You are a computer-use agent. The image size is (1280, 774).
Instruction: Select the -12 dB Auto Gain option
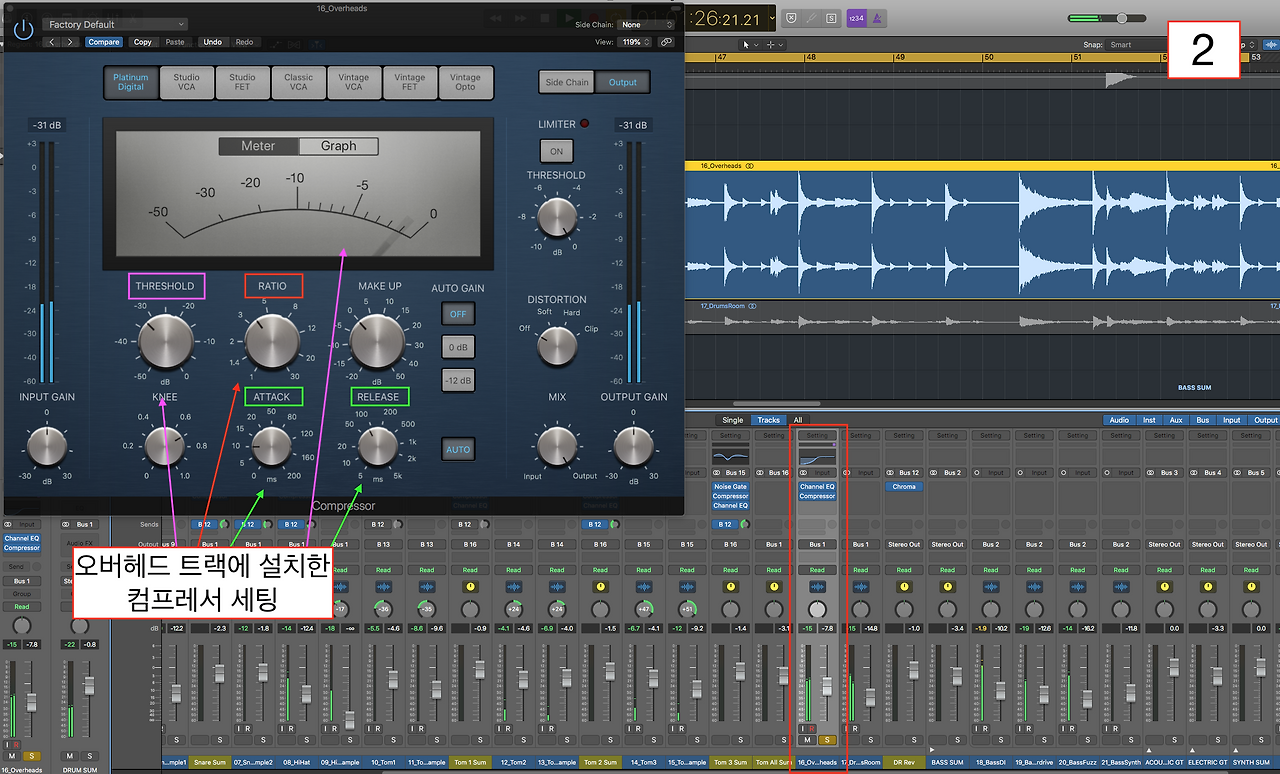coord(458,381)
